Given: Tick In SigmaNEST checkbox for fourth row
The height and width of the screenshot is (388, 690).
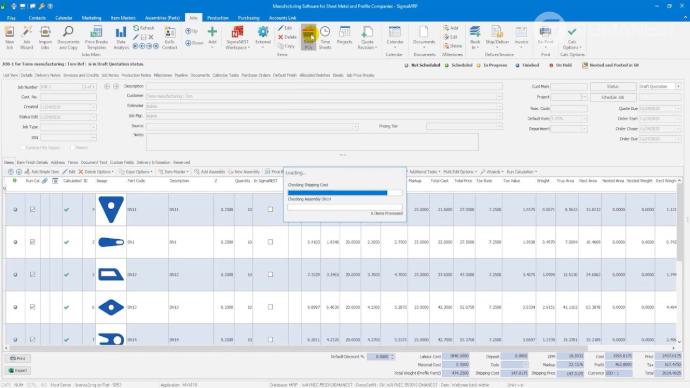Looking at the screenshot, I should click(270, 307).
